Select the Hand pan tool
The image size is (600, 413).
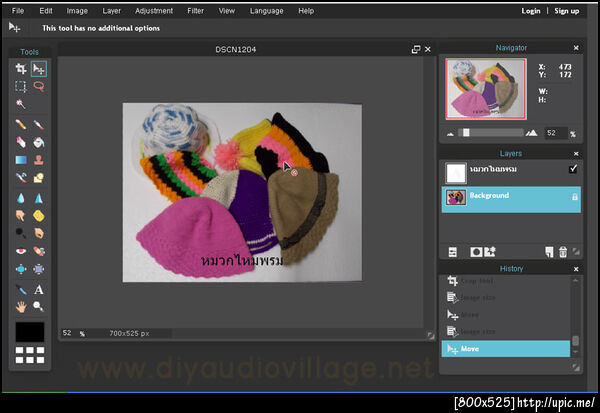[21, 307]
